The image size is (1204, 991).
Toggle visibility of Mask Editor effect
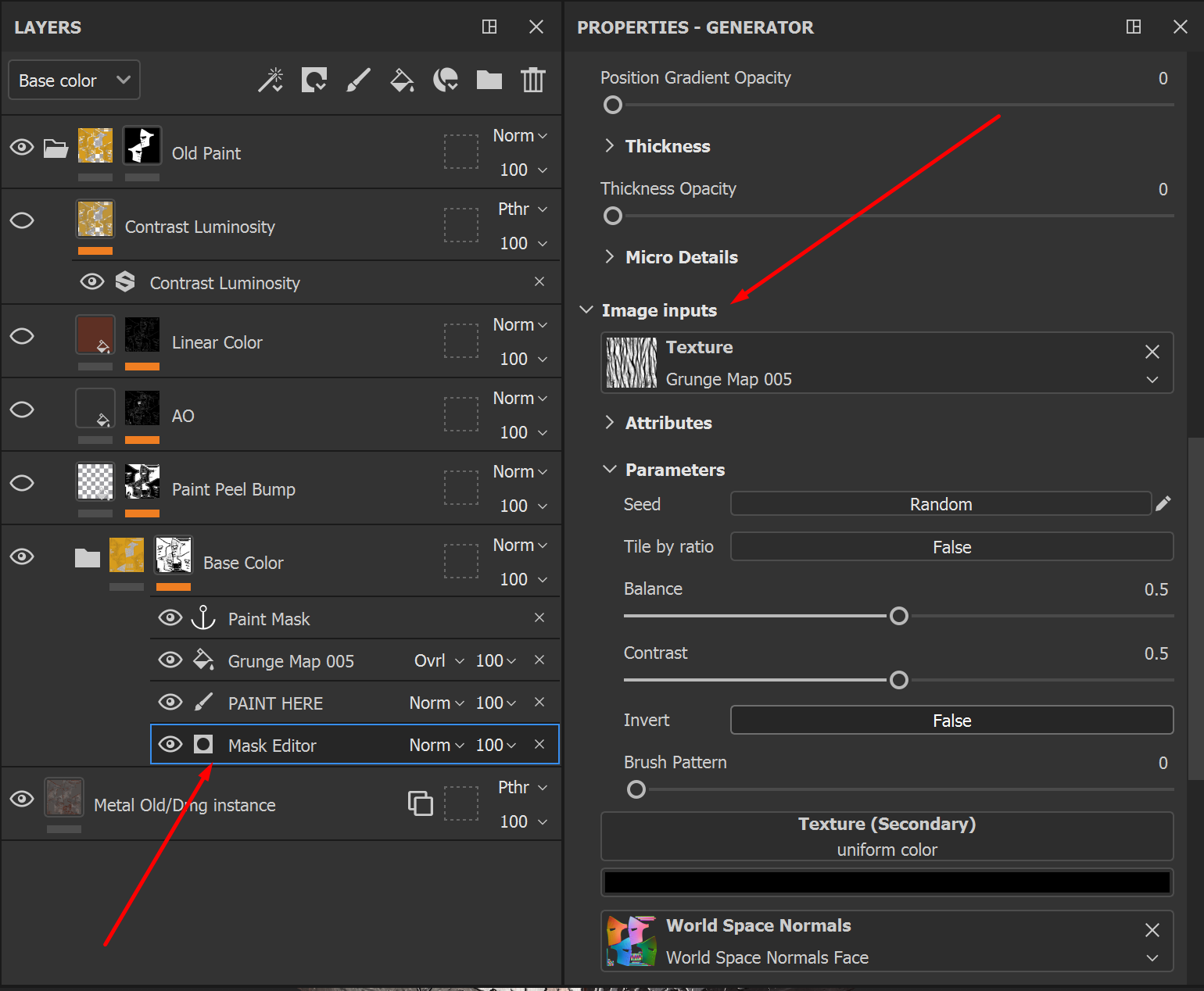point(170,744)
